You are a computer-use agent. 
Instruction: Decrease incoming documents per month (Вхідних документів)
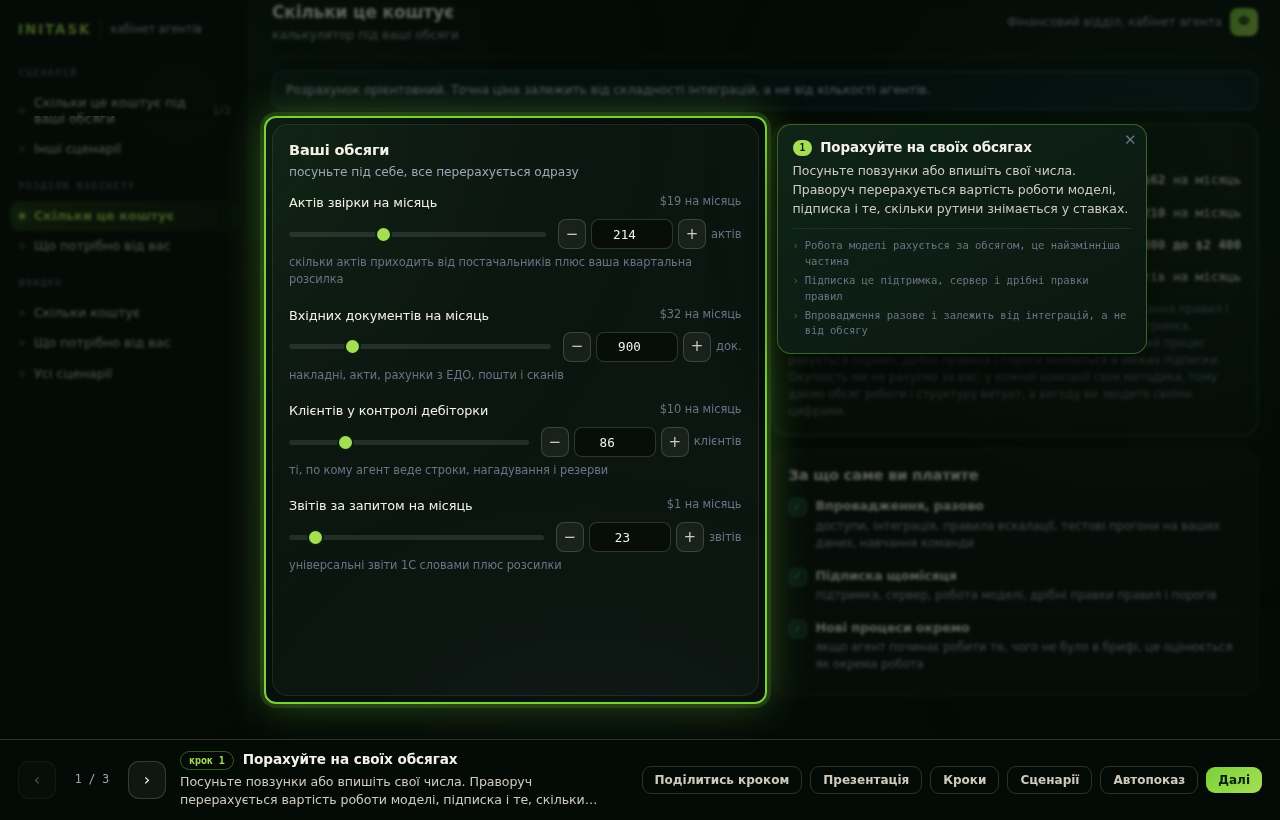[577, 347]
